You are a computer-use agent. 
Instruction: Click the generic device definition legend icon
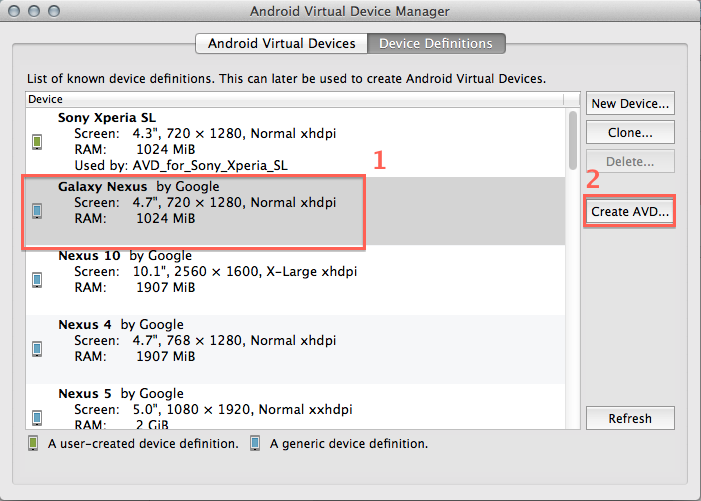click(255, 443)
